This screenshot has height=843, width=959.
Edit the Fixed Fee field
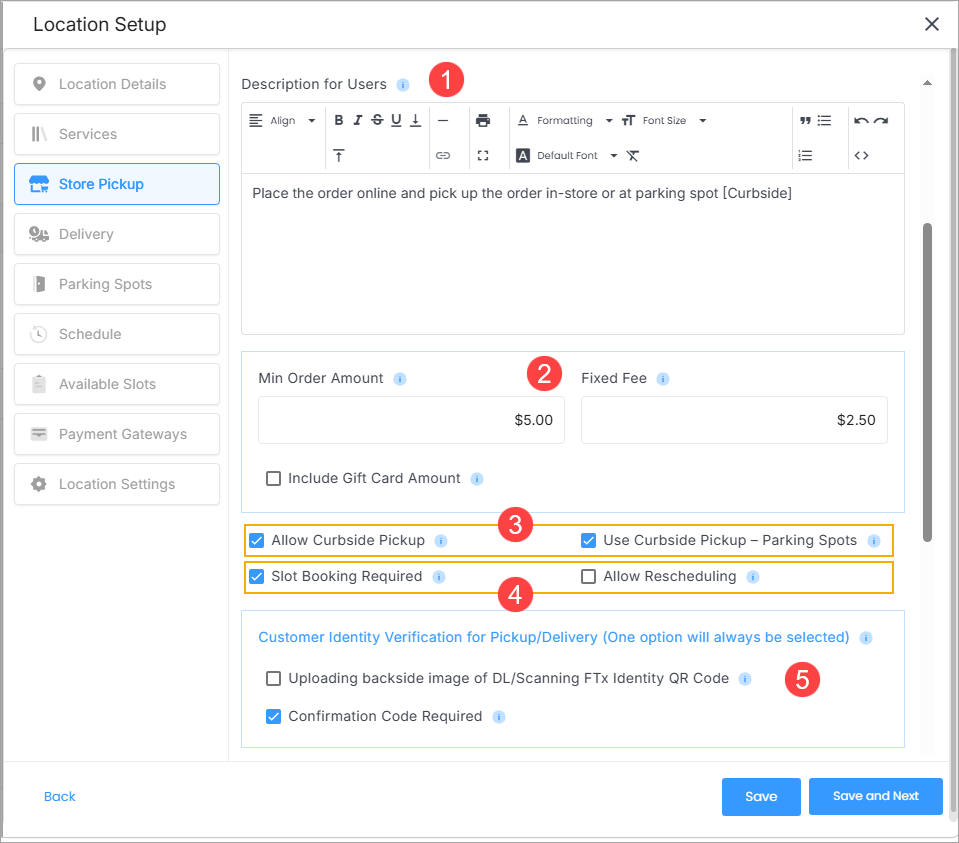tap(734, 420)
